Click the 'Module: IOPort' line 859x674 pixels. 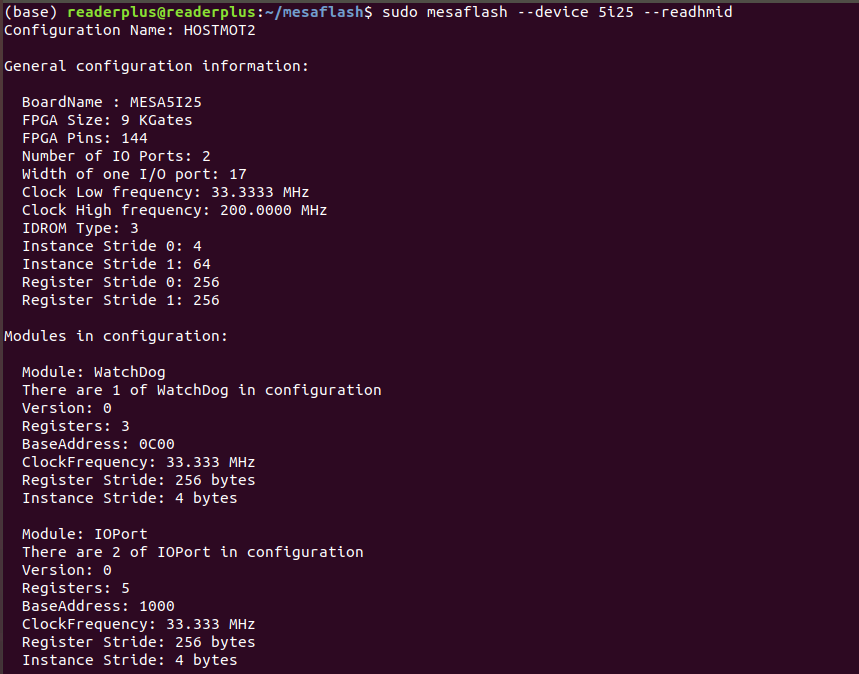coord(85,534)
